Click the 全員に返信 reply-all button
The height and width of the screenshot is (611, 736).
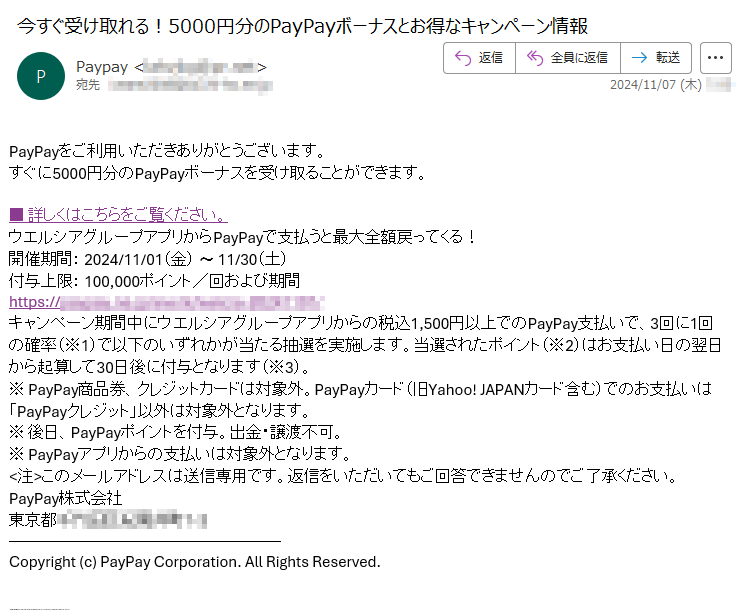coord(568,58)
